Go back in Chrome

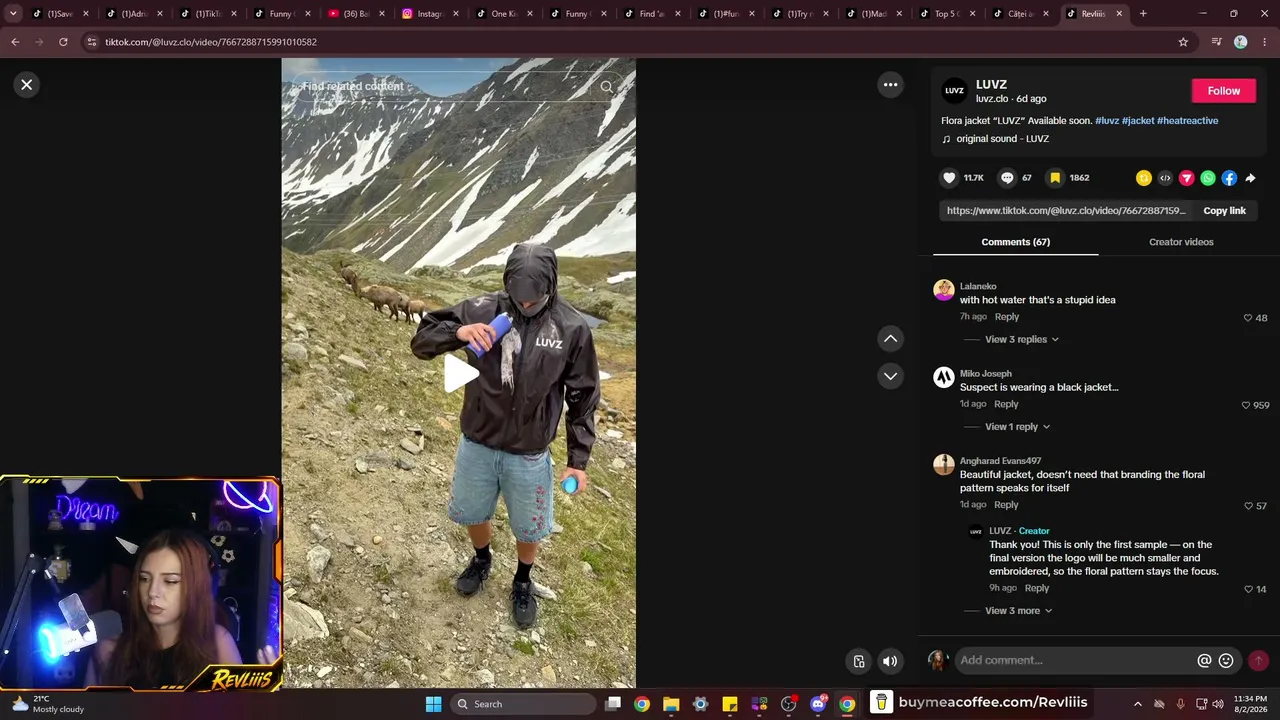[15, 42]
